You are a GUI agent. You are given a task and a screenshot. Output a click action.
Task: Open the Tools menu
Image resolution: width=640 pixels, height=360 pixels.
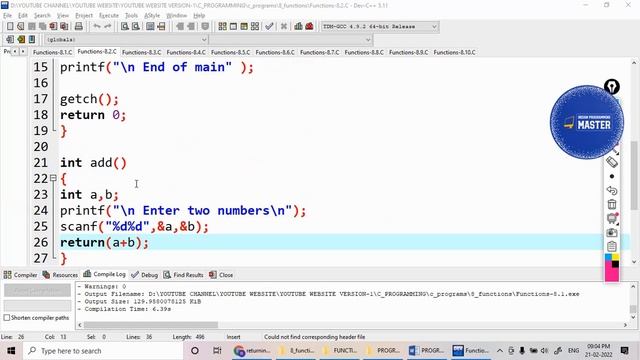click(131, 16)
